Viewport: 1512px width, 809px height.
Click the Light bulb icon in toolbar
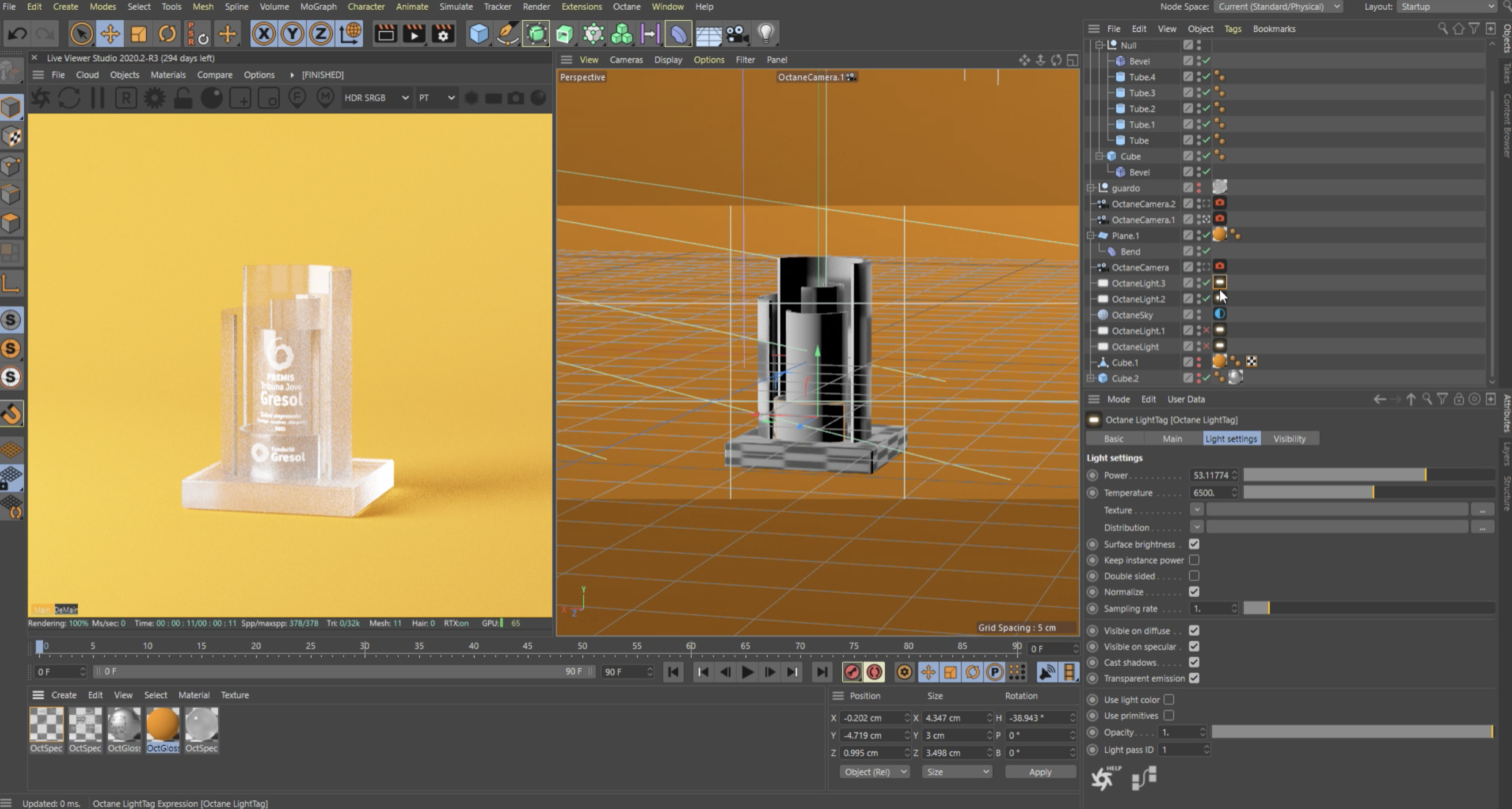coord(766,34)
